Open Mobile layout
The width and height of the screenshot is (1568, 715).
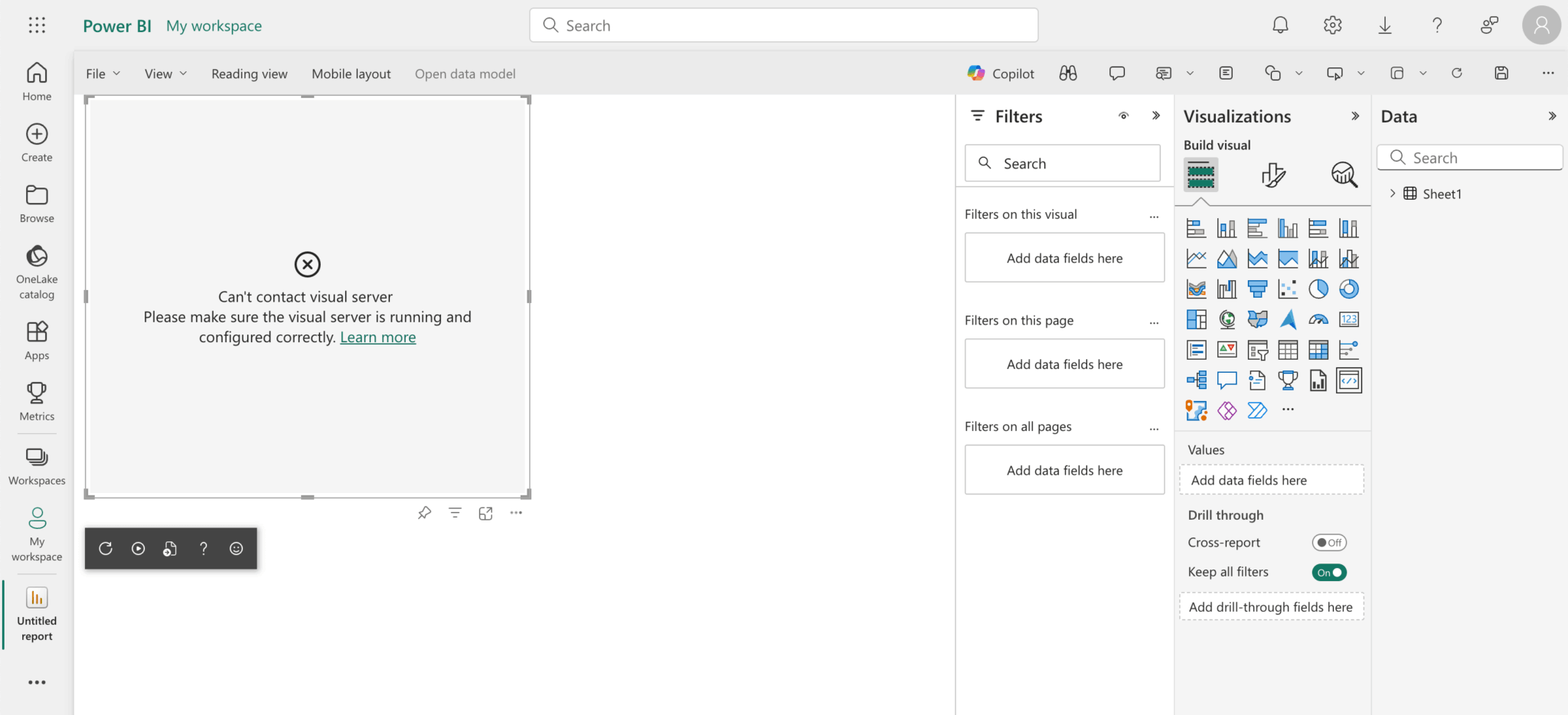coord(351,73)
